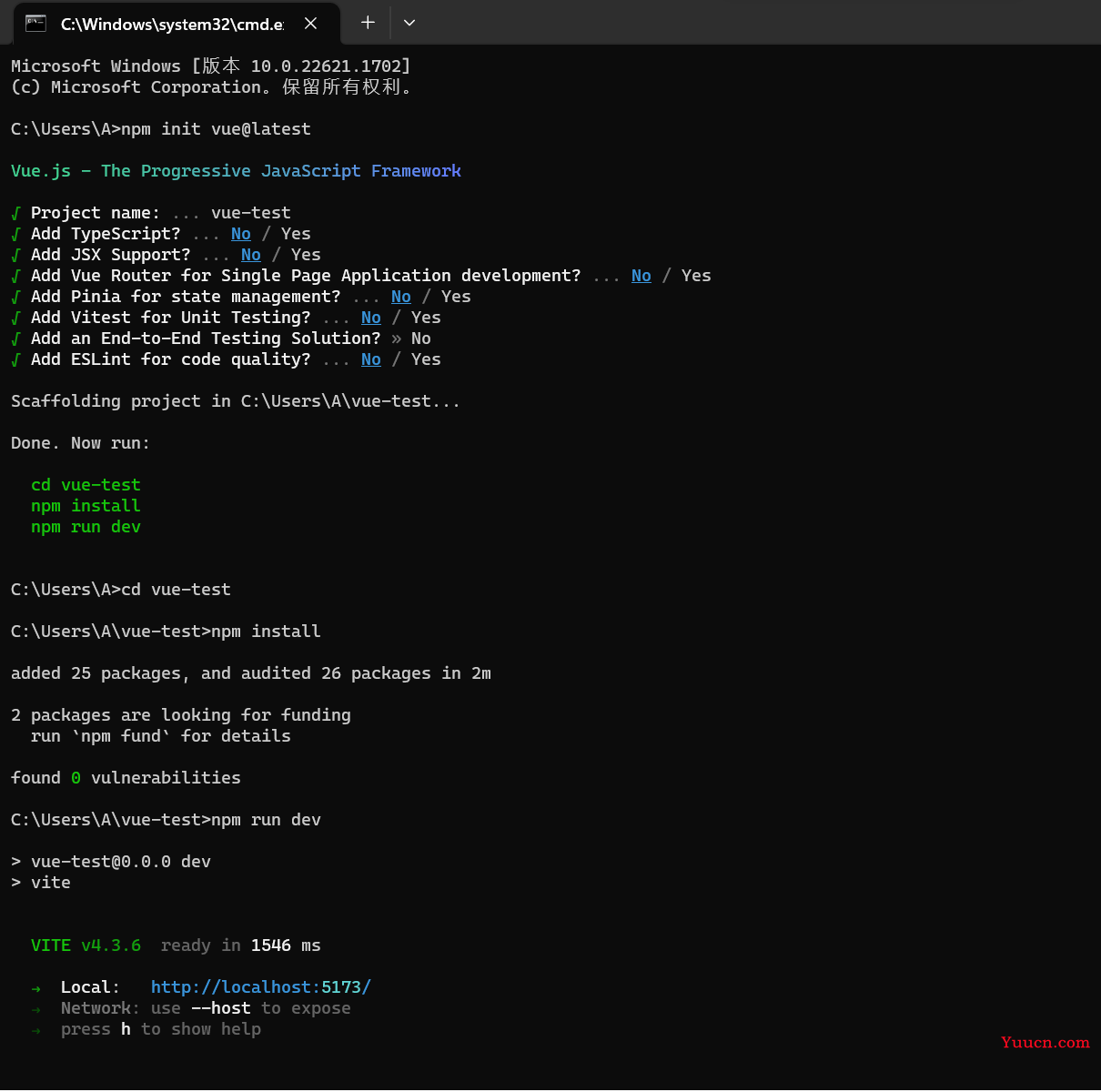The width and height of the screenshot is (1101, 1092).
Task: Click the green 'VITE v4.3.6' version text
Action: pyautogui.click(x=86, y=945)
